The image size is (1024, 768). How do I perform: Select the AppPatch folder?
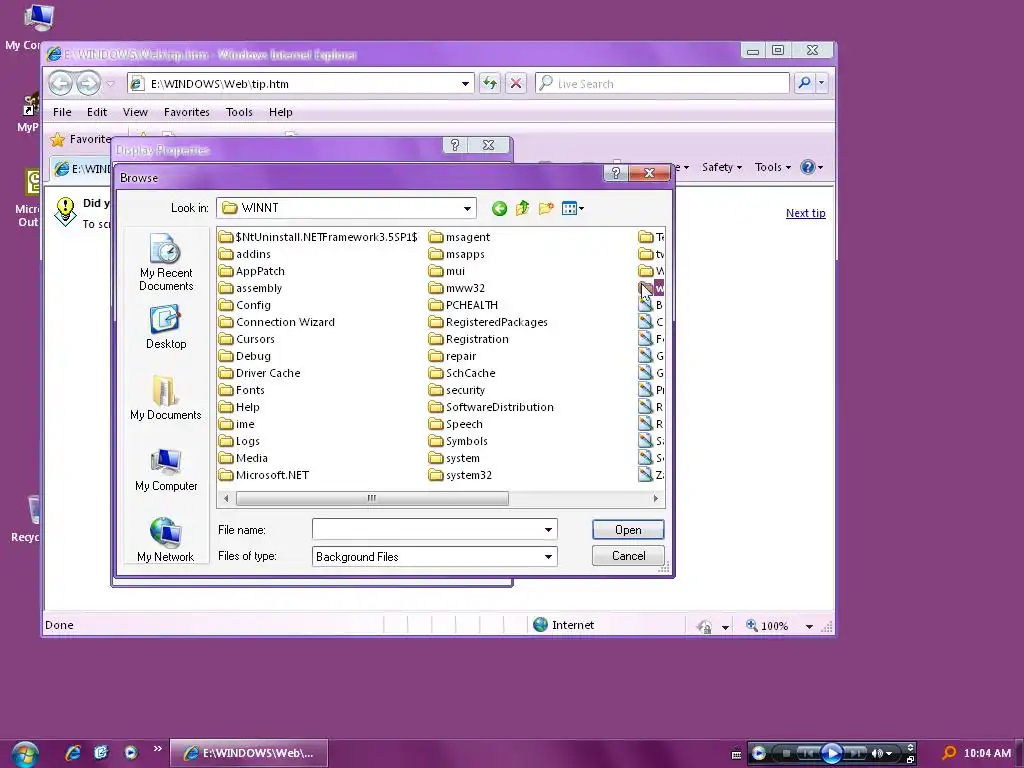point(252,271)
